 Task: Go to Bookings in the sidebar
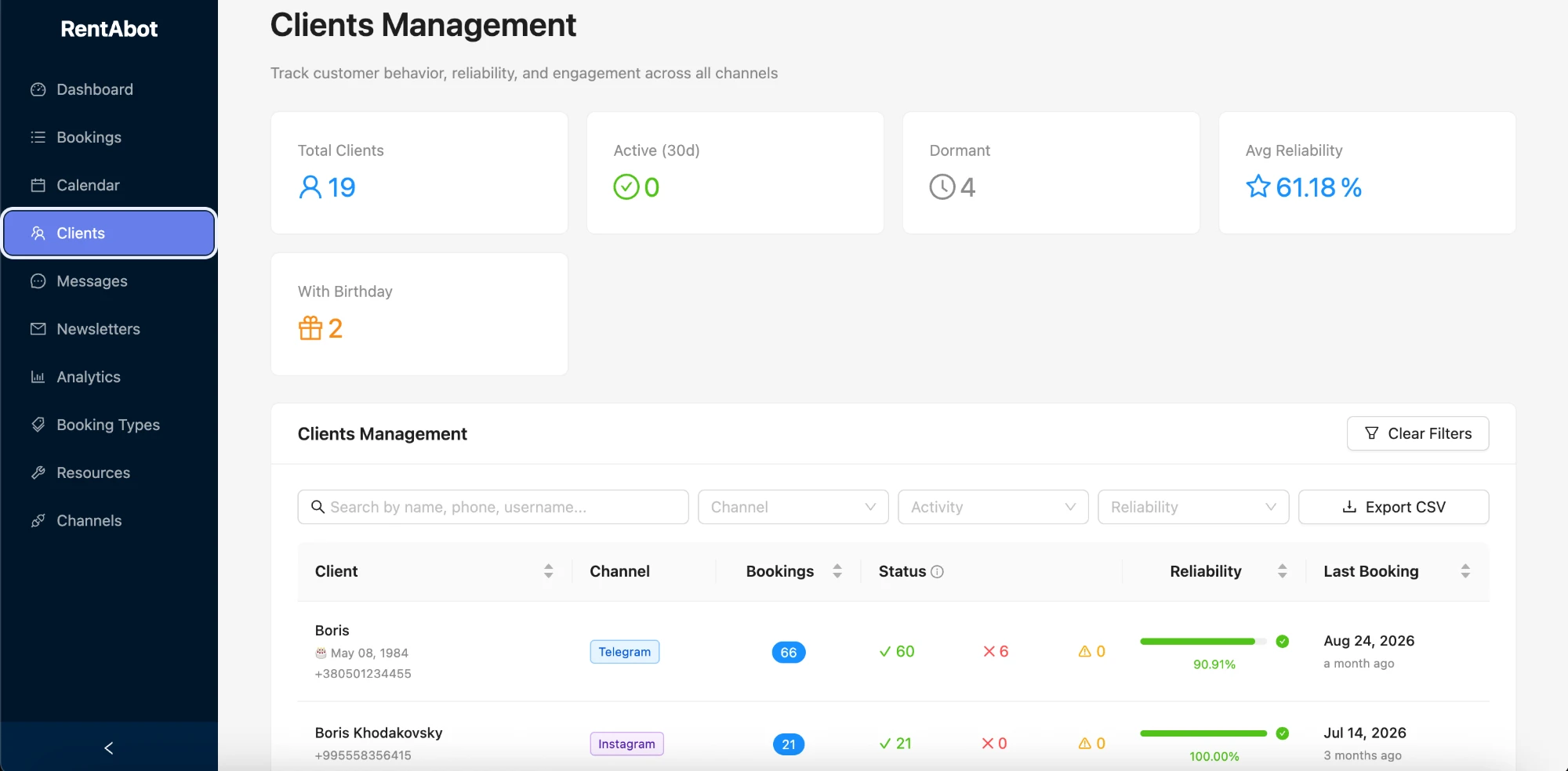tap(109, 137)
